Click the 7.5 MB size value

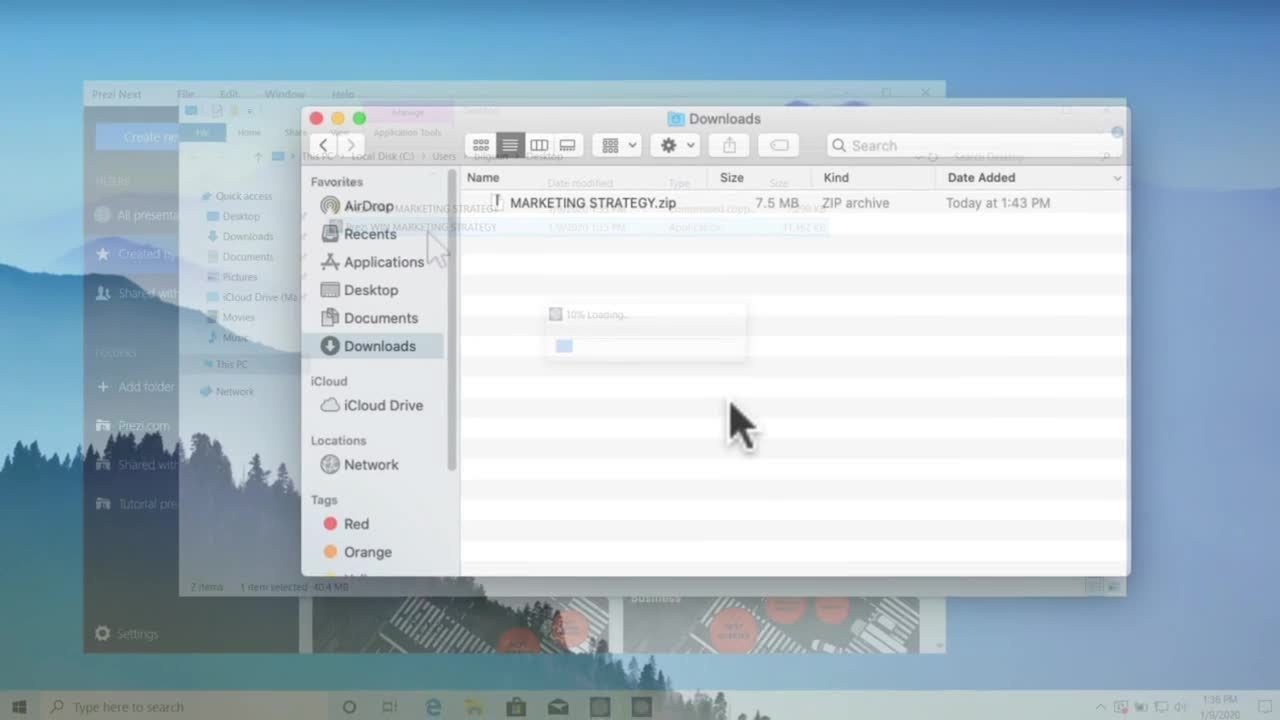777,203
